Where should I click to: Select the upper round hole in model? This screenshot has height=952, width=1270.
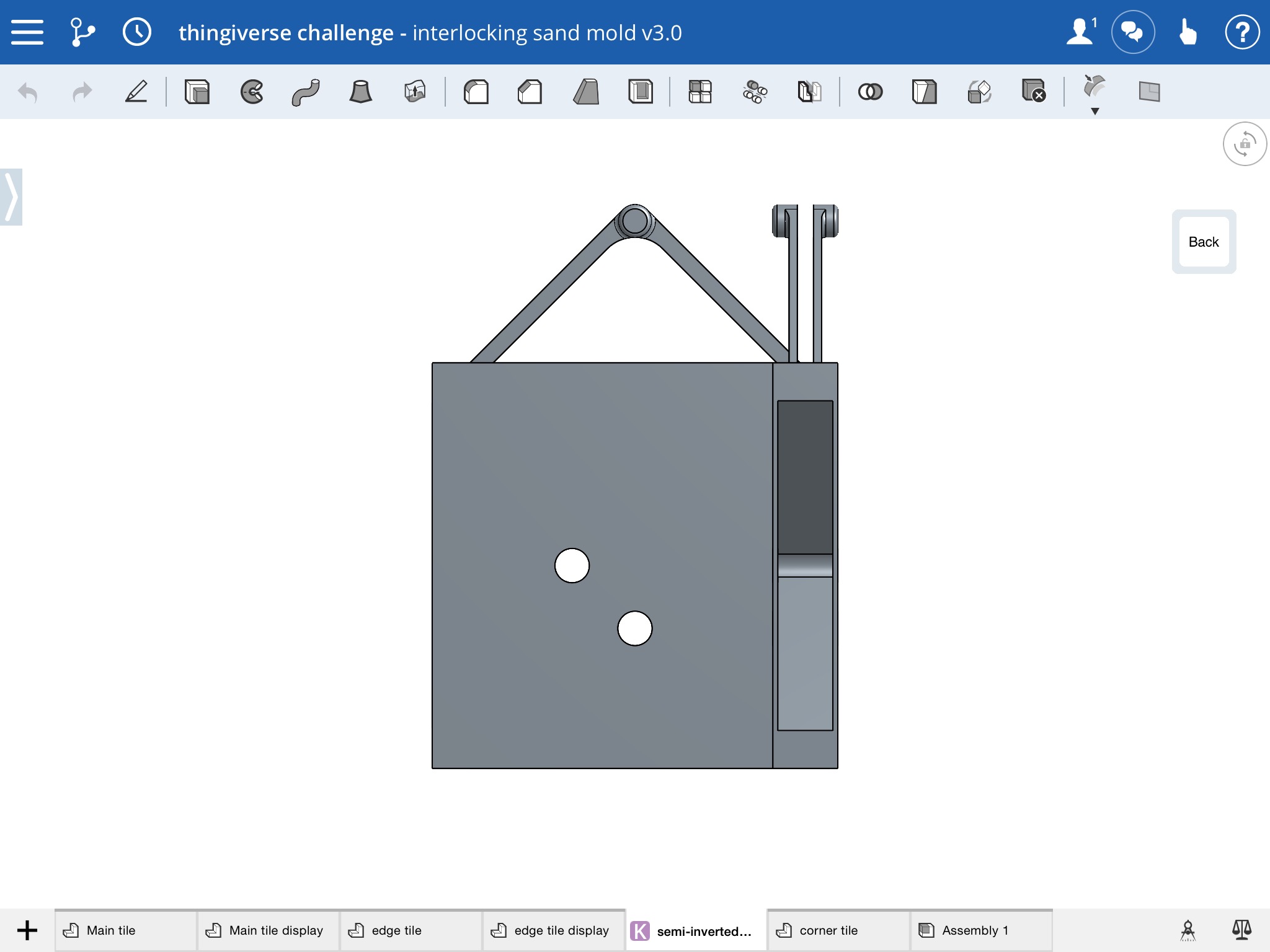coord(572,565)
